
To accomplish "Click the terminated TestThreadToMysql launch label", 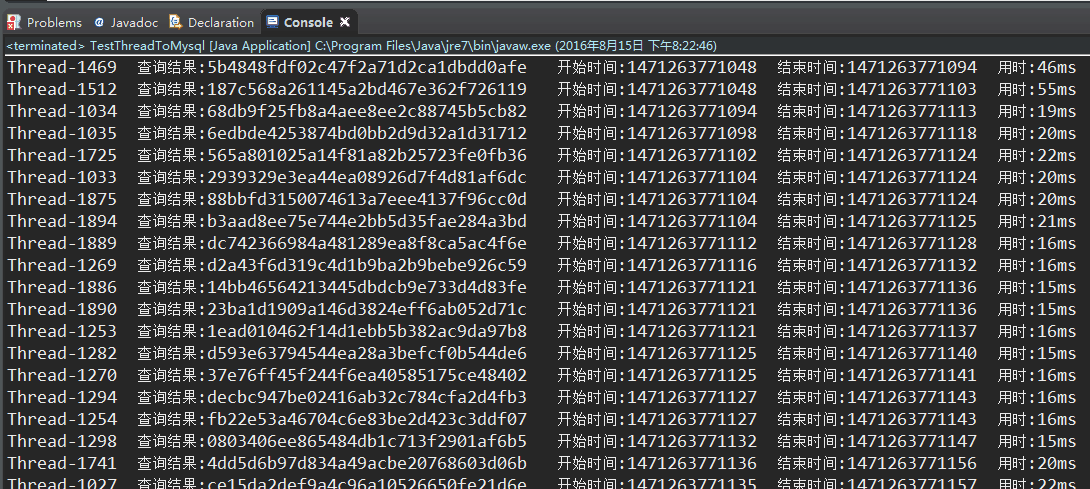I will point(361,46).
